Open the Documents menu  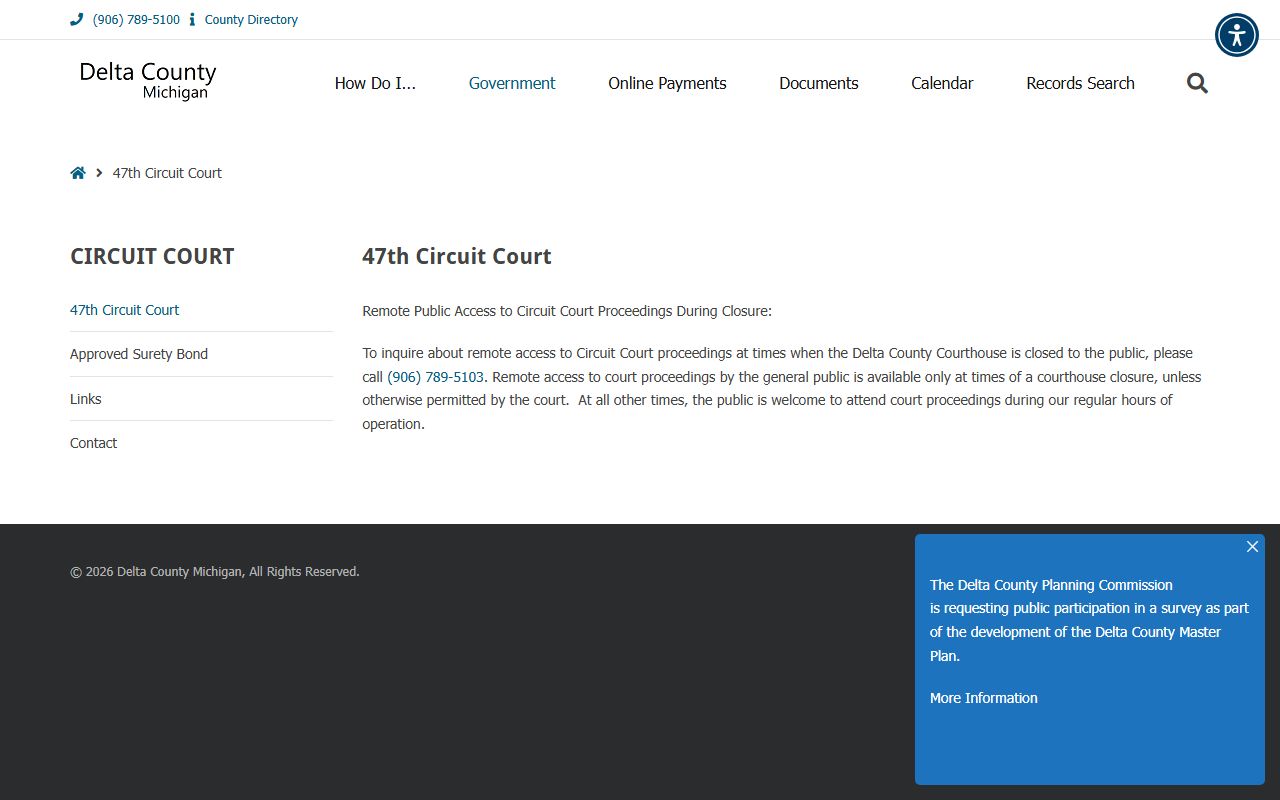(x=819, y=83)
